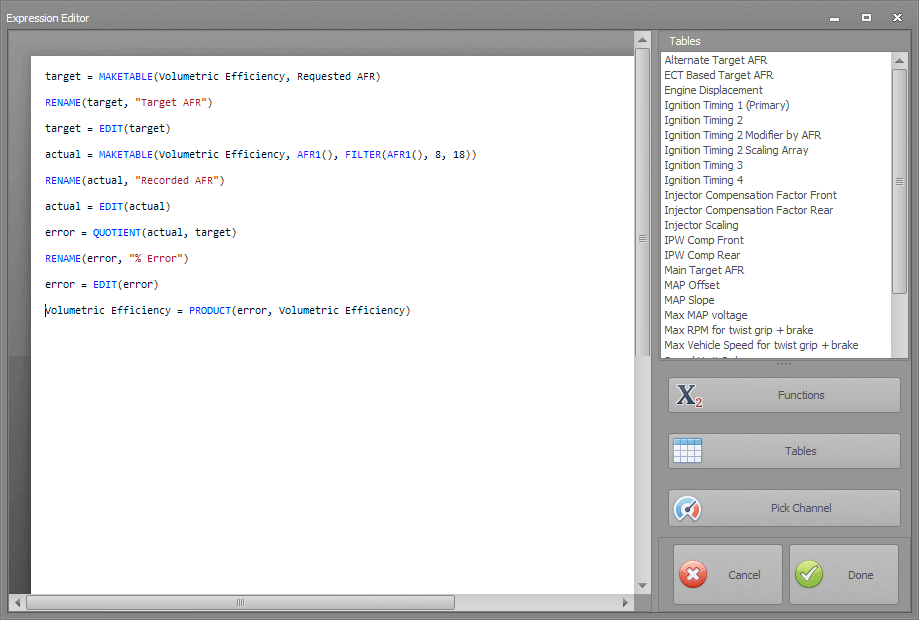The height and width of the screenshot is (620, 919).
Task: Select Max MAP voltage table
Action: (x=705, y=315)
